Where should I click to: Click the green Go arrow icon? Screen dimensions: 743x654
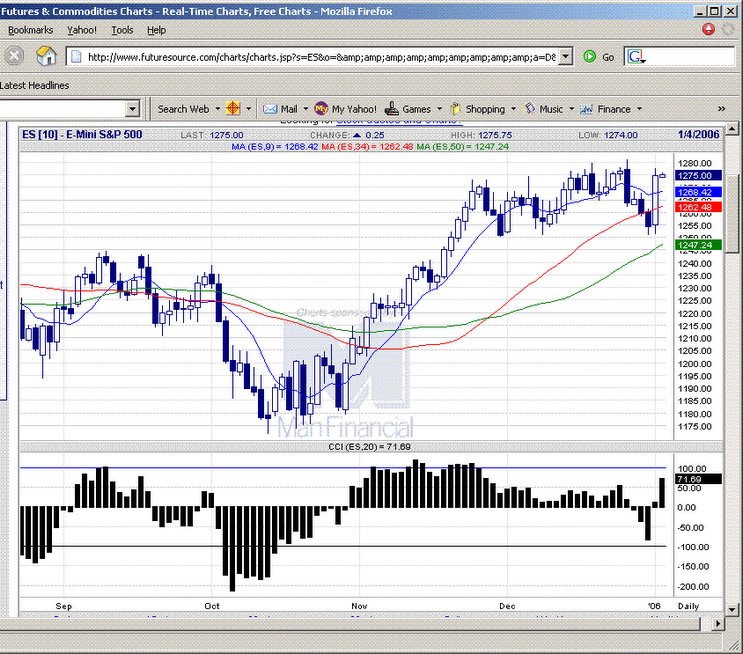[589, 57]
